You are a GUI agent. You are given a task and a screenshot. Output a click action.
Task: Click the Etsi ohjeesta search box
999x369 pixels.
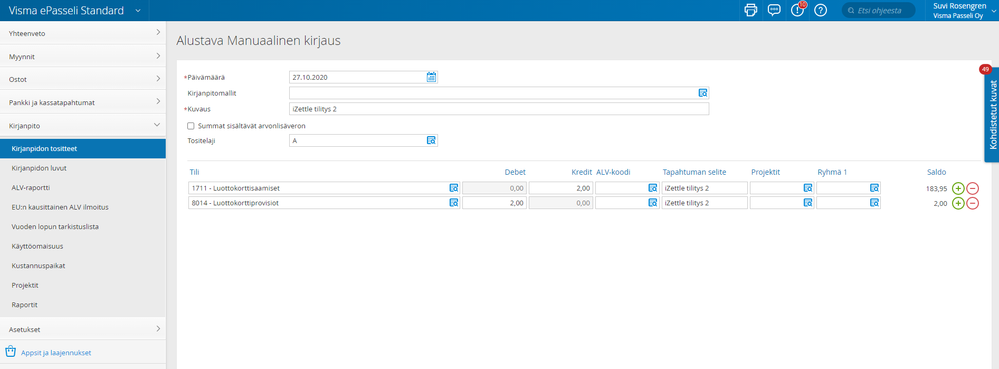coord(879,10)
